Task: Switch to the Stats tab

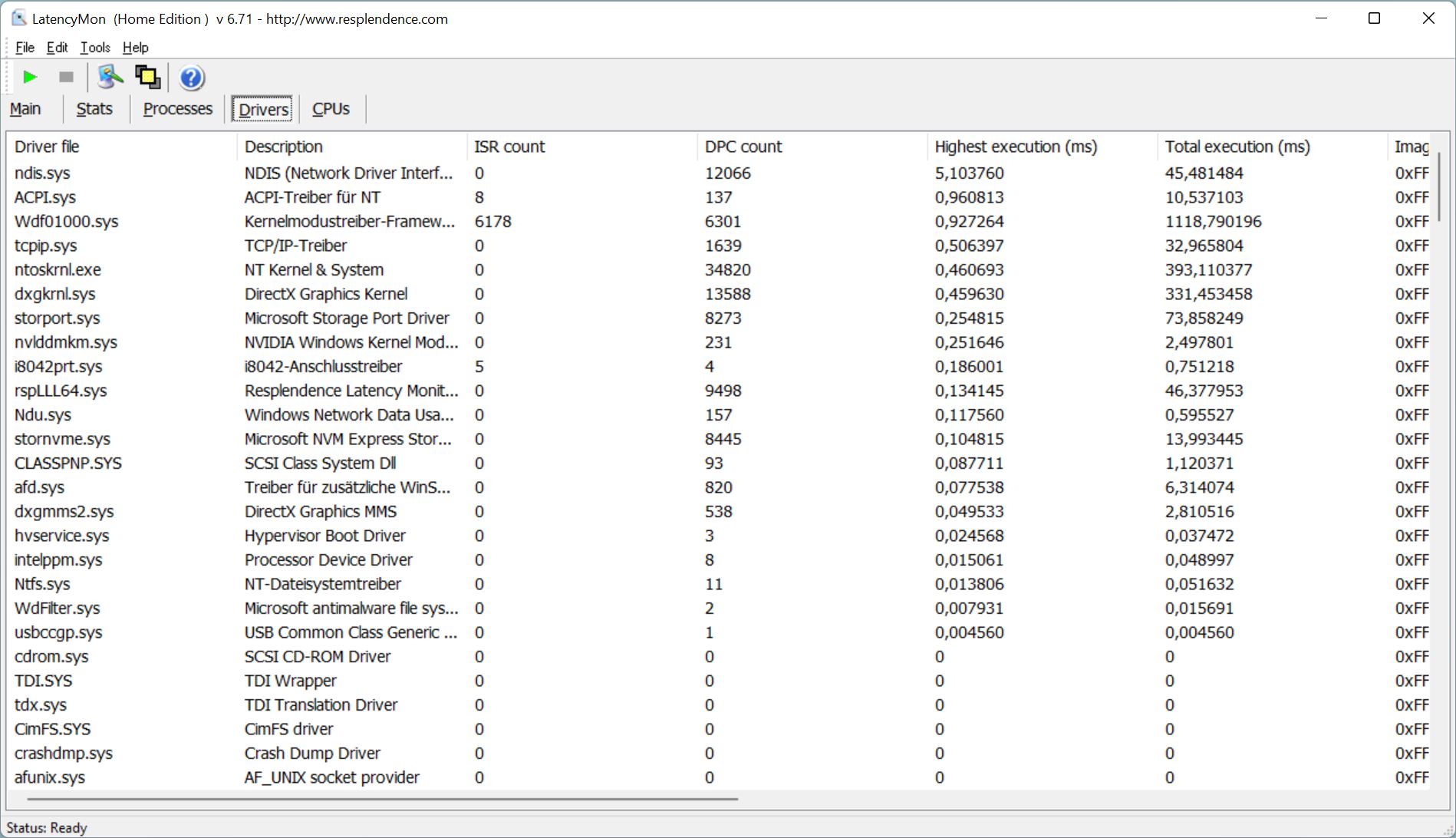Action: click(94, 109)
